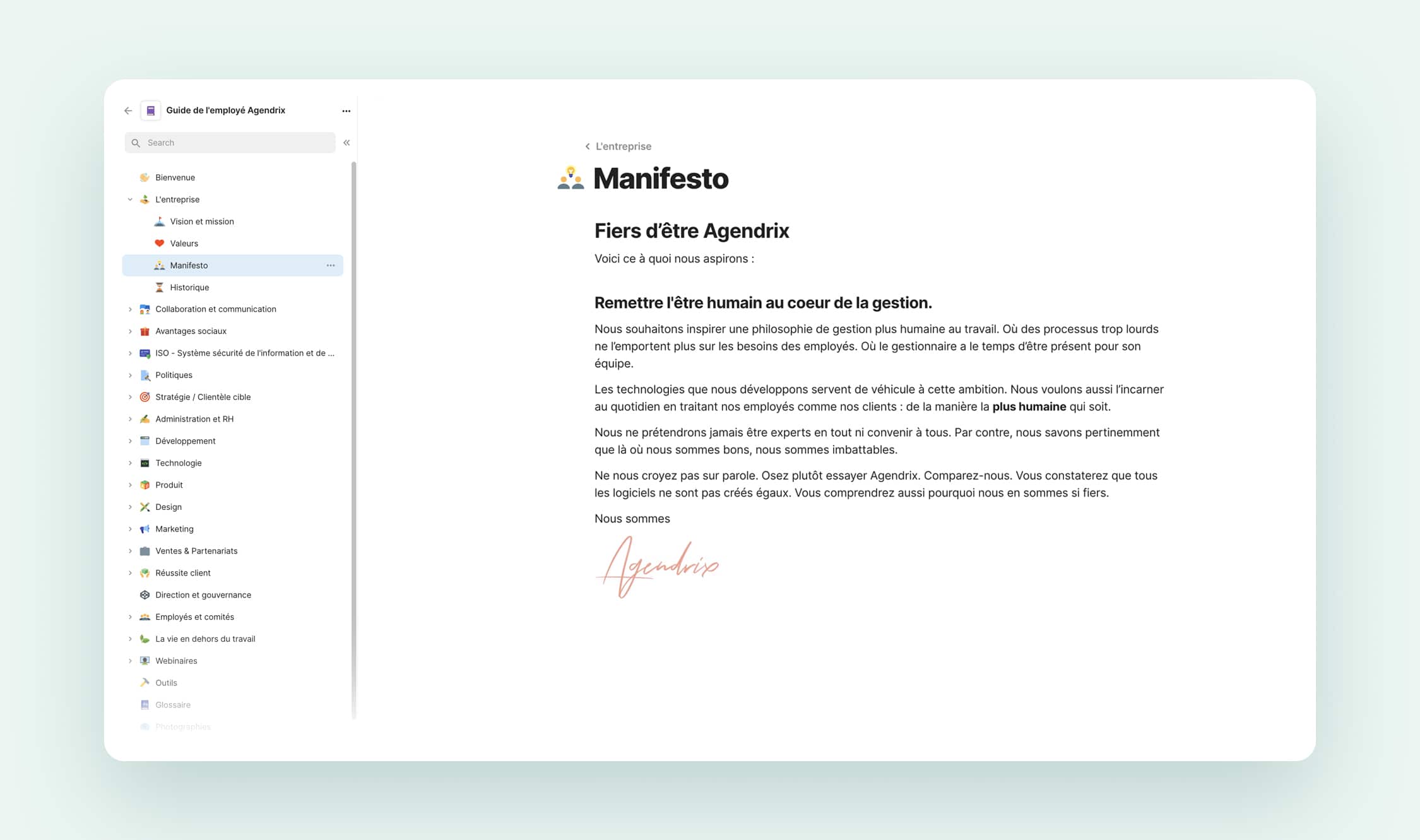Toggle collapse sidebar arrow button
Image resolution: width=1420 pixels, height=840 pixels.
(x=346, y=142)
